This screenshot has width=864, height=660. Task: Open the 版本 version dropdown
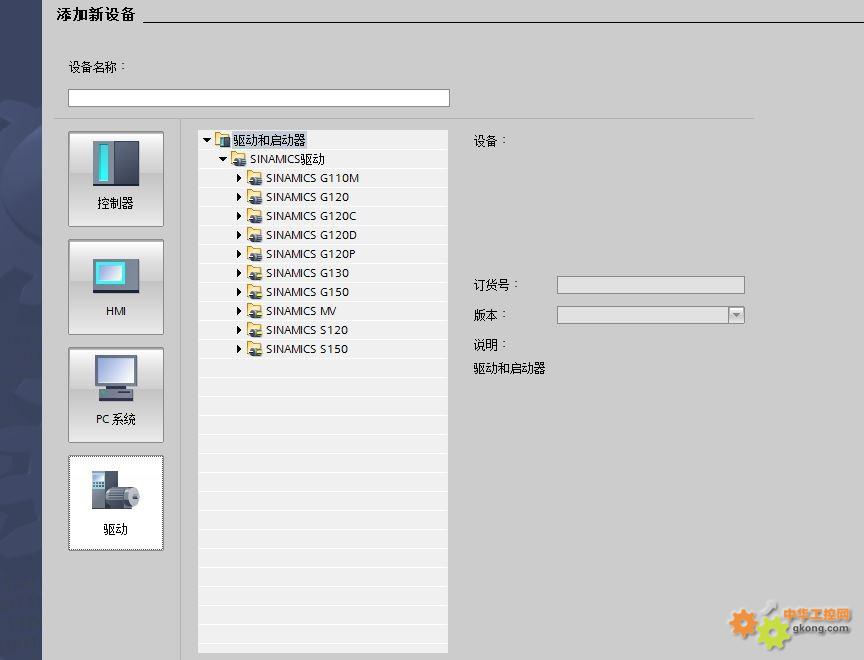point(736,315)
